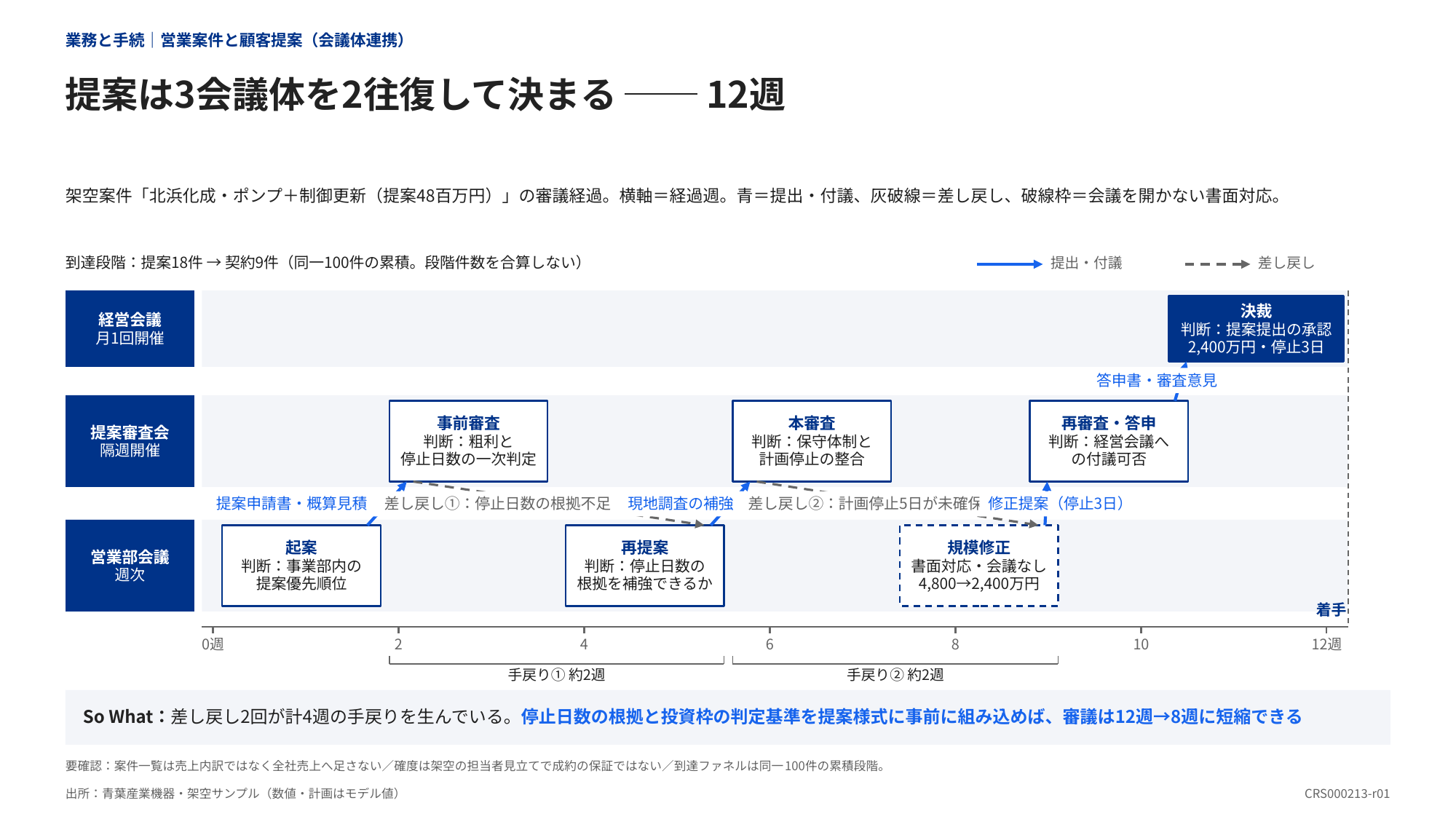
Task: Click the 0週 axis tick label
Action: (x=213, y=644)
